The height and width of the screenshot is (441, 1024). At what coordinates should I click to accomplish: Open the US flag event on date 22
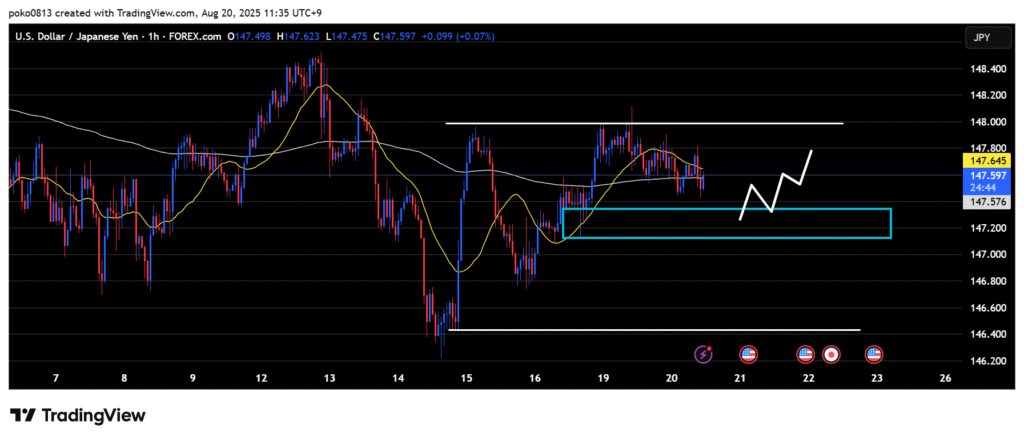[x=805, y=353]
